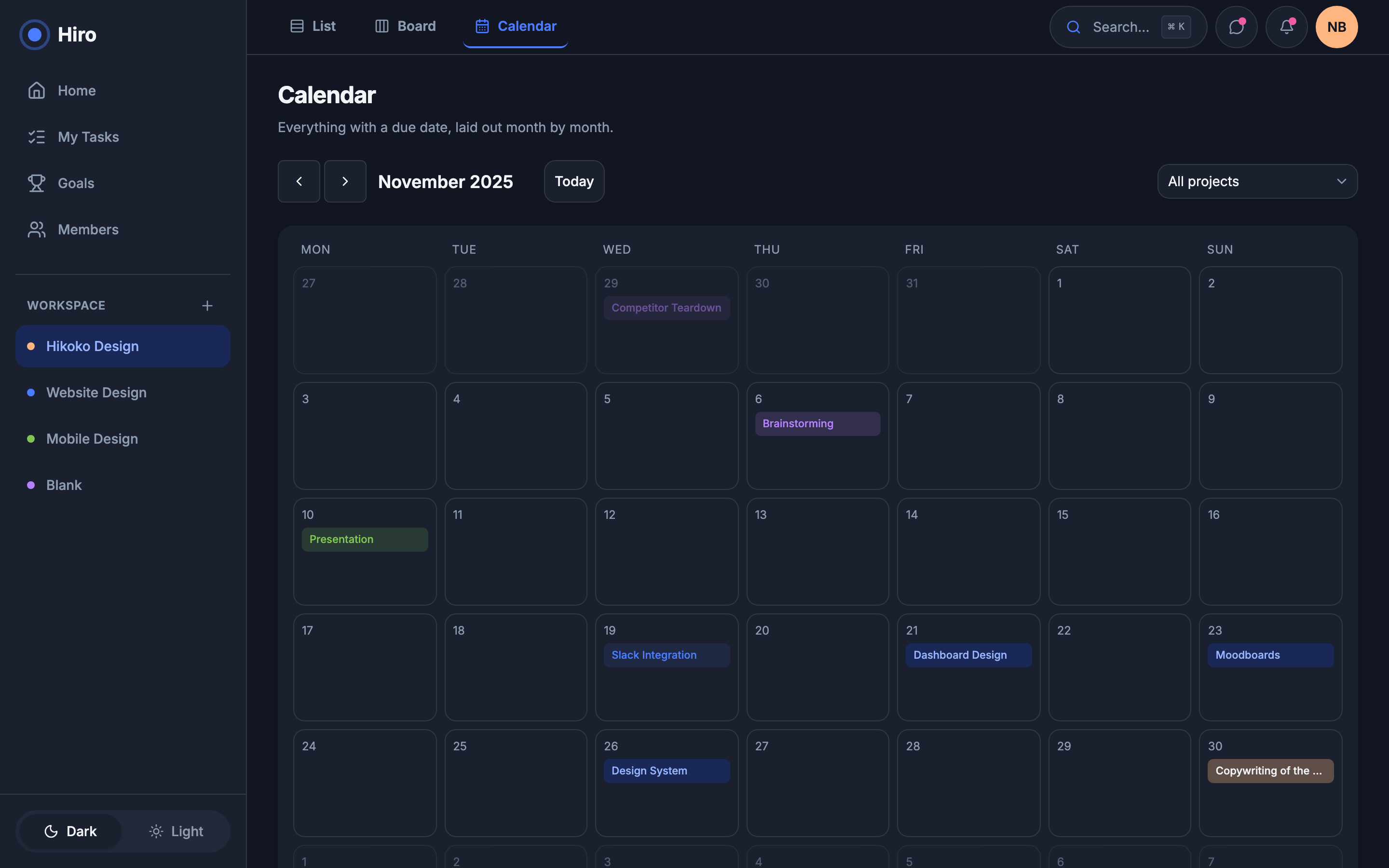Select Website Design workspace

pos(123,393)
